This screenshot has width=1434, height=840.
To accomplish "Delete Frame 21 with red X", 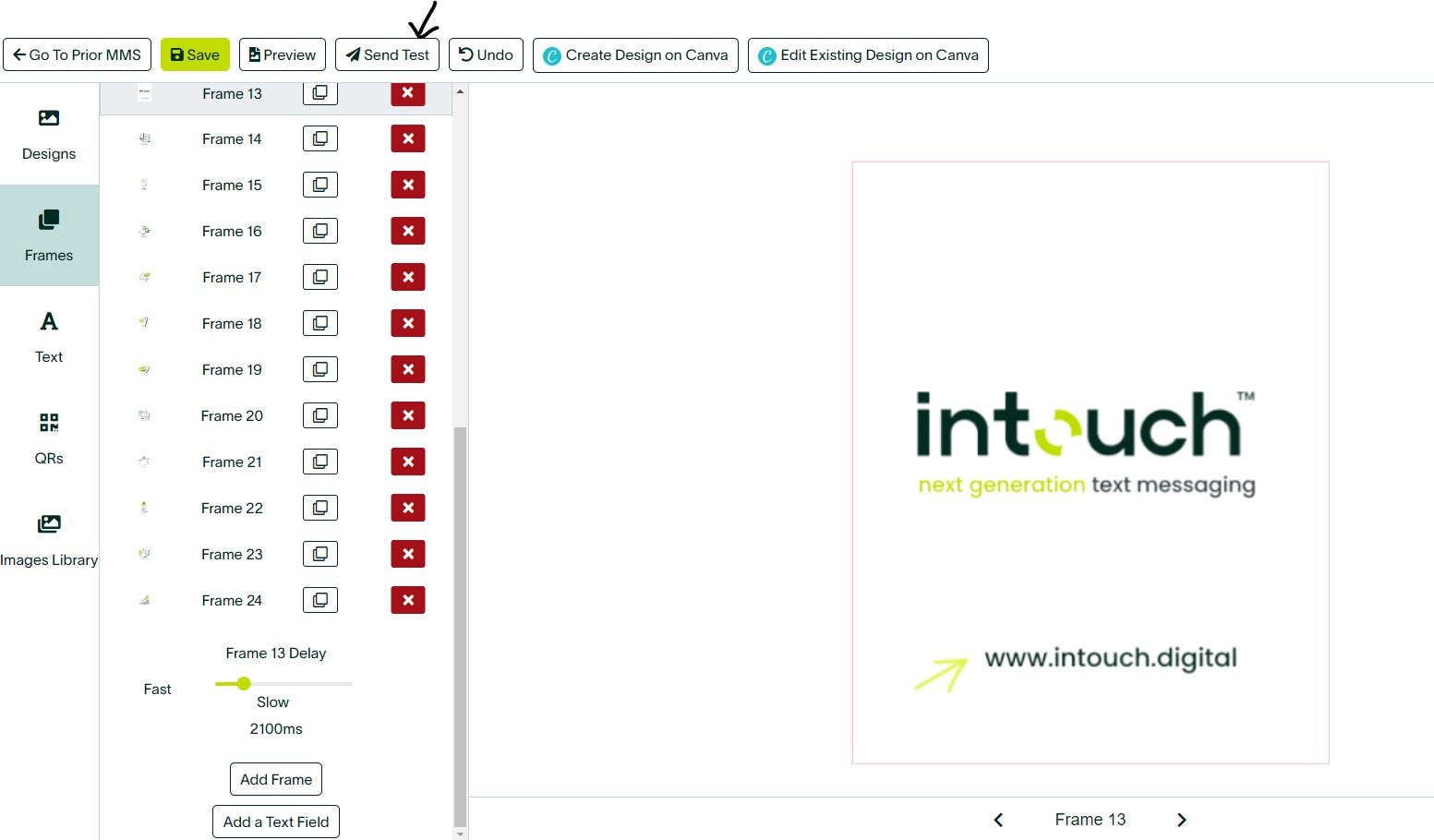I will [408, 462].
